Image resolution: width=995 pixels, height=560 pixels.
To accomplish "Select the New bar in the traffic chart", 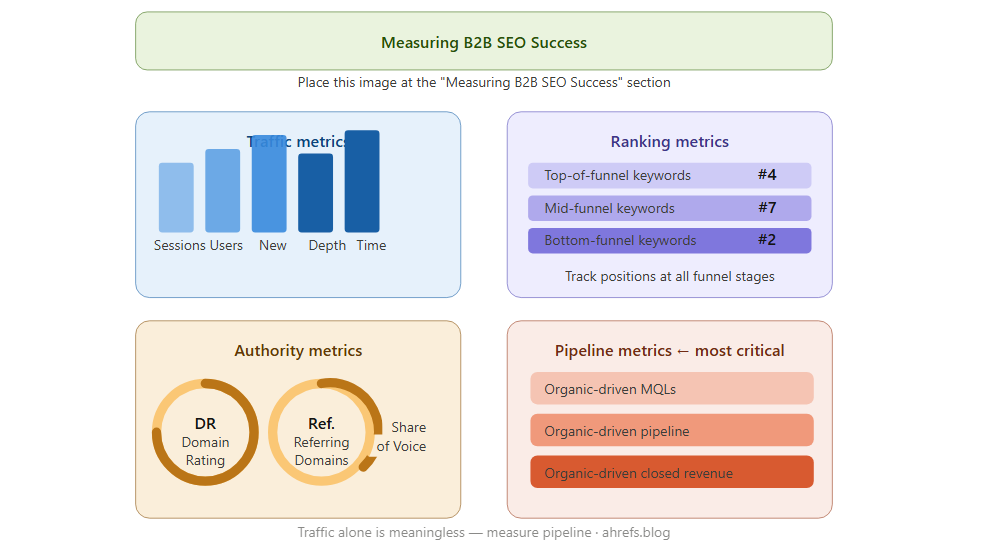I will tap(269, 183).
